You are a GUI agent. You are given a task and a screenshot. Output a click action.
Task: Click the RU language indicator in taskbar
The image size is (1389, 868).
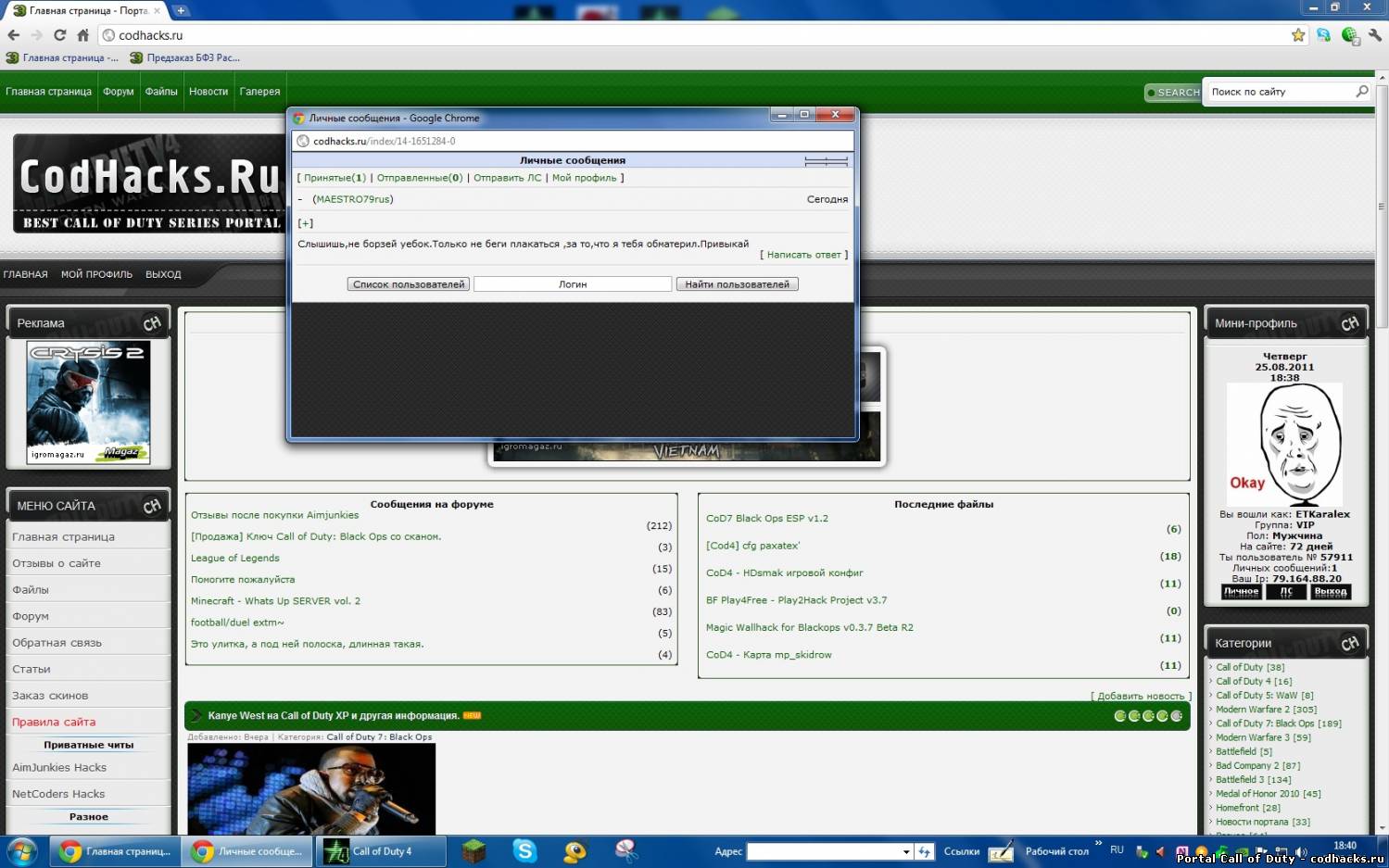coord(1117,850)
